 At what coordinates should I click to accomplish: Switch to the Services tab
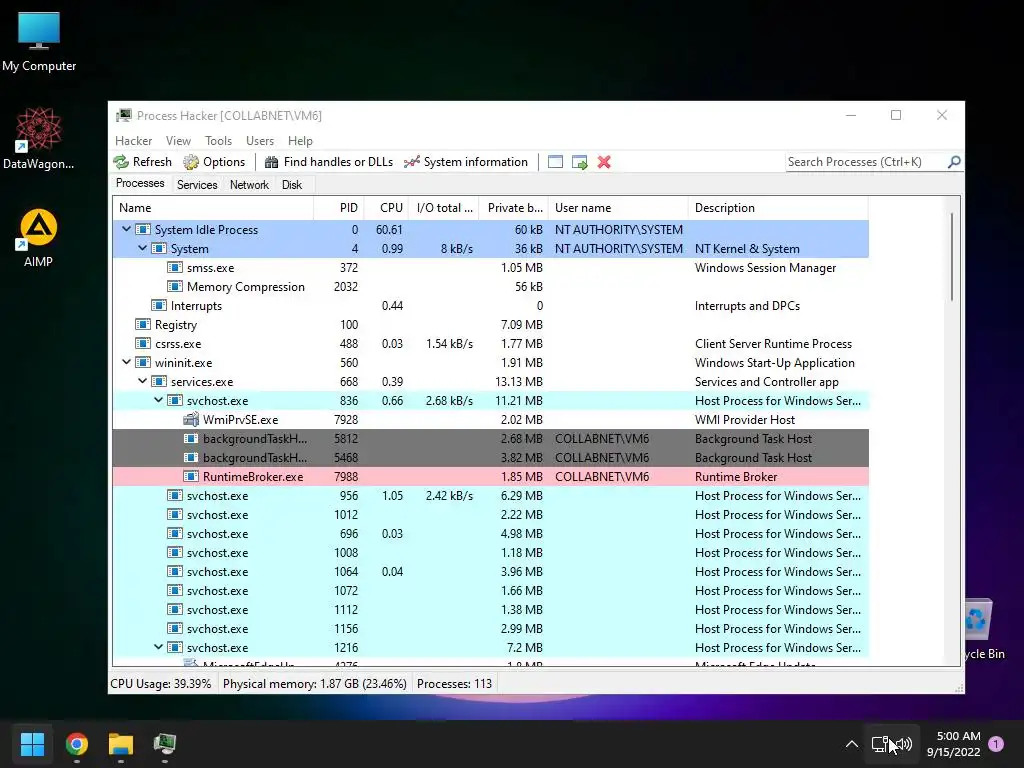(x=197, y=185)
